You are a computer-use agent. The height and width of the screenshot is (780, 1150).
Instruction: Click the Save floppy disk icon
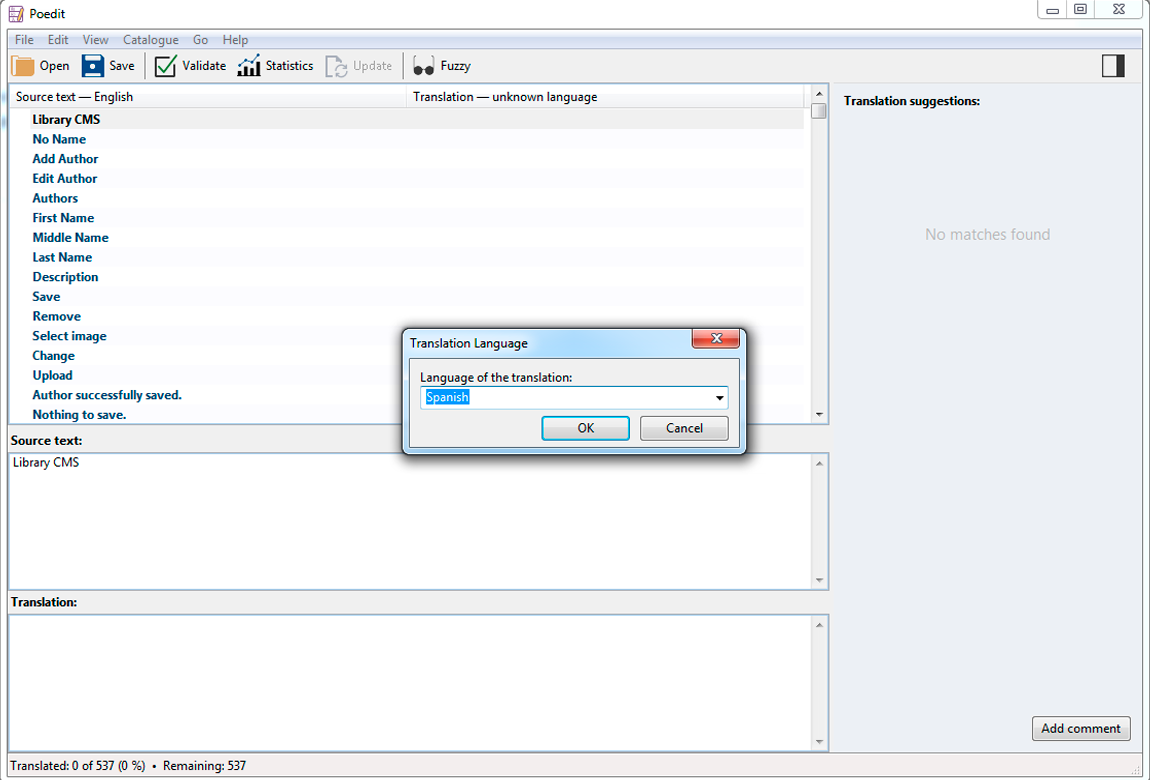click(93, 66)
